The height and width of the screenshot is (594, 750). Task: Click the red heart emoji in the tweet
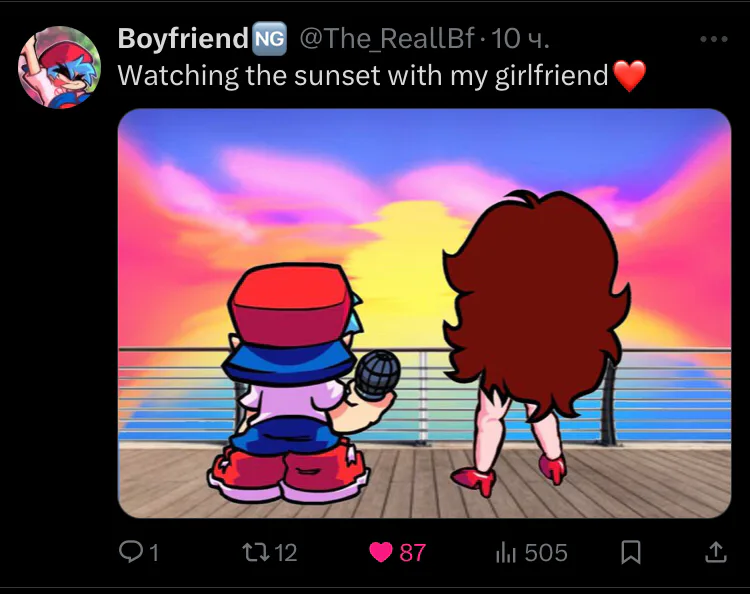coord(629,76)
